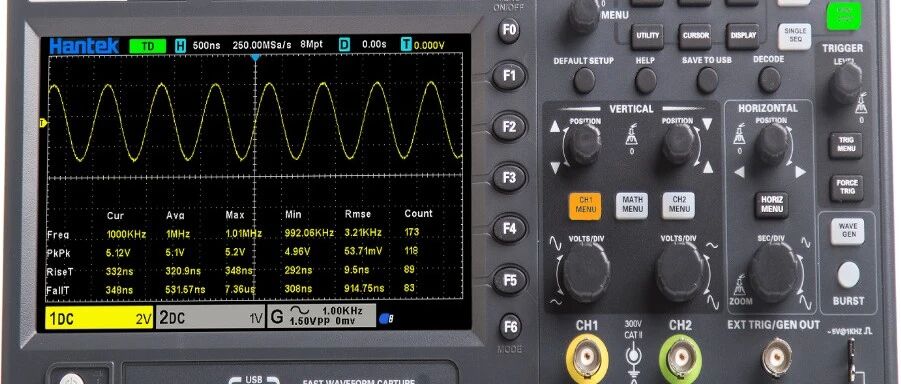Click the 250.00MSa/s sample rate reading
Screen dimensions: 901x384
coord(262,45)
